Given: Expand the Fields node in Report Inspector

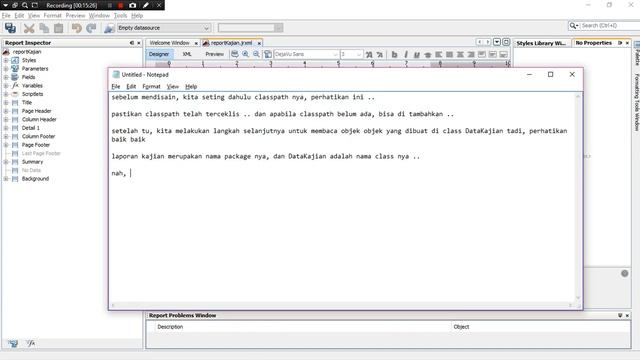Looking at the screenshot, I should [x=6, y=77].
